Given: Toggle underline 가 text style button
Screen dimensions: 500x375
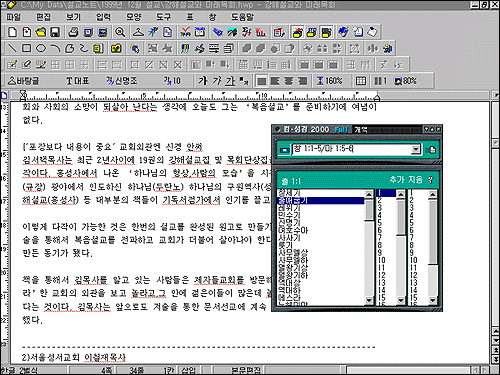Looking at the screenshot, I should pyautogui.click(x=230, y=81).
